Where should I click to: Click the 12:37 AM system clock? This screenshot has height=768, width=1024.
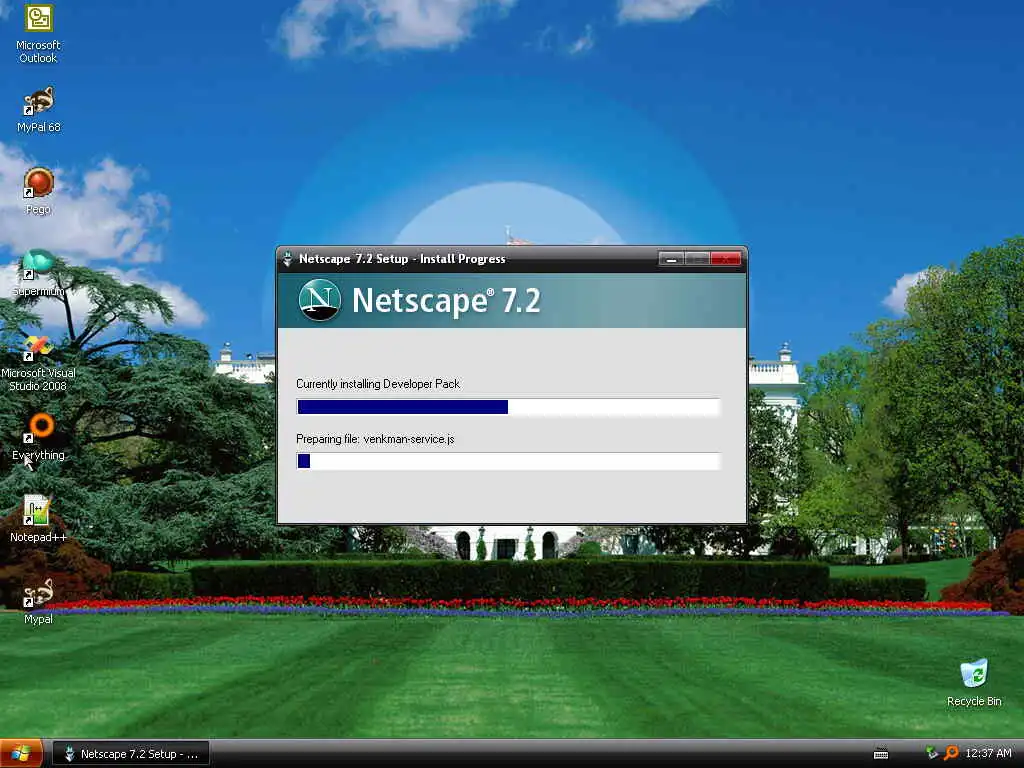click(x=988, y=753)
